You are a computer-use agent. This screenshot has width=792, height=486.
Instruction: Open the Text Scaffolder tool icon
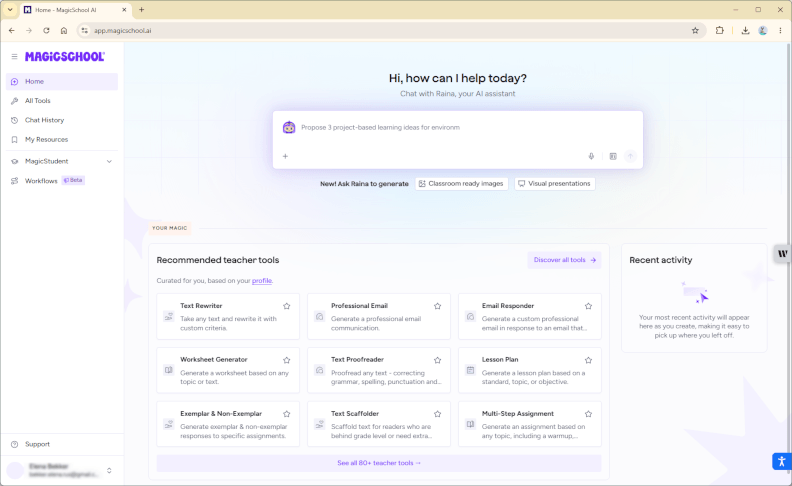point(320,424)
